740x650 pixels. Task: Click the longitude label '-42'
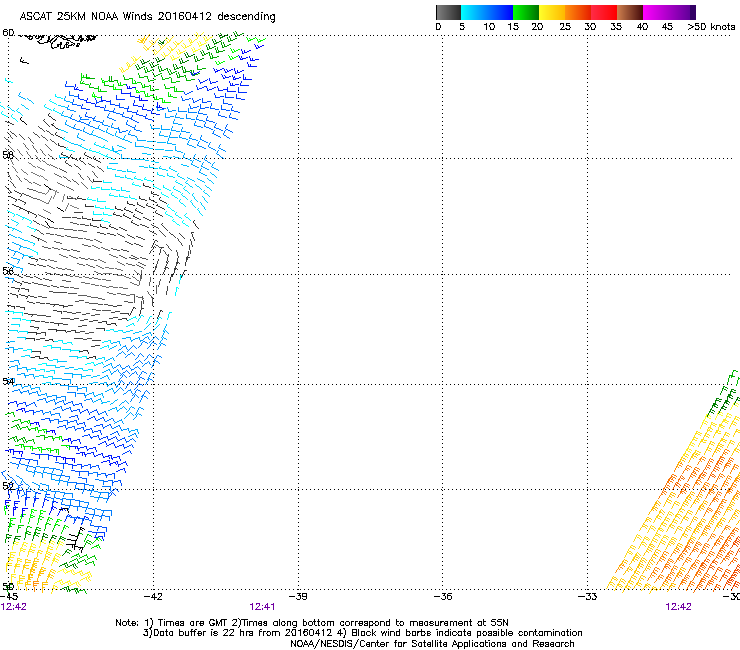[x=153, y=597]
